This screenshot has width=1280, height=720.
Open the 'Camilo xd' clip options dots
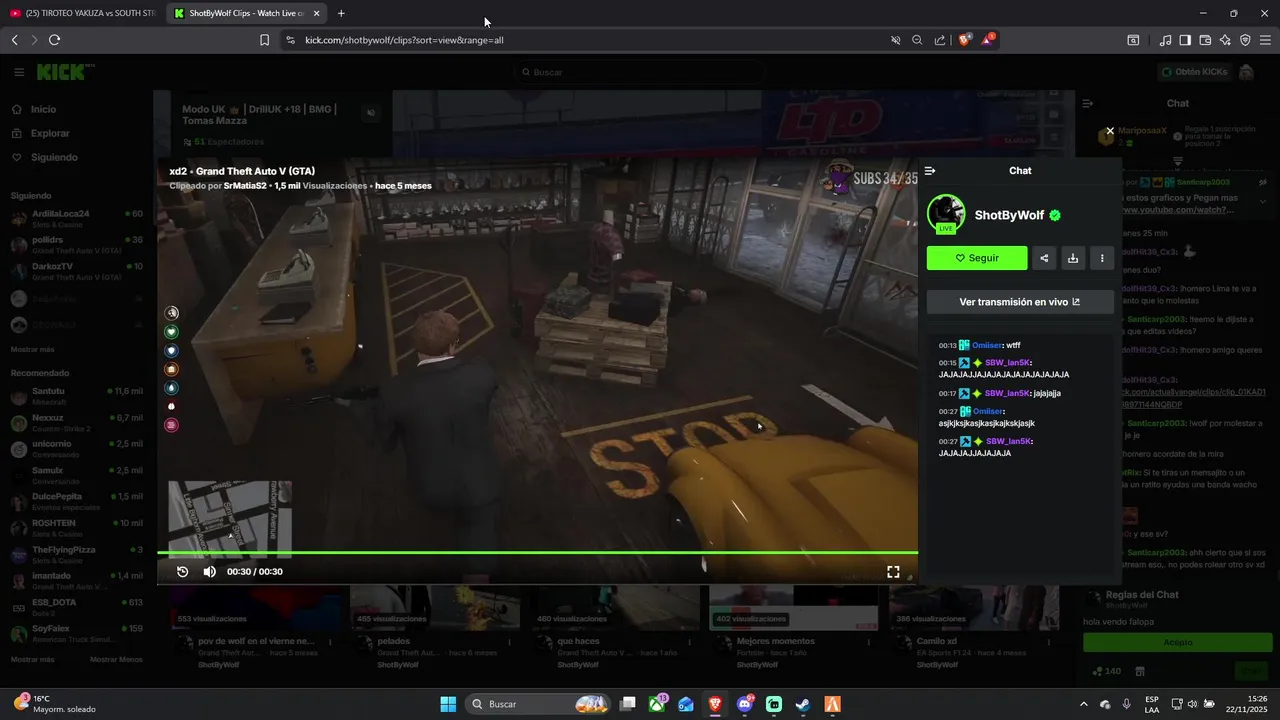point(1050,641)
